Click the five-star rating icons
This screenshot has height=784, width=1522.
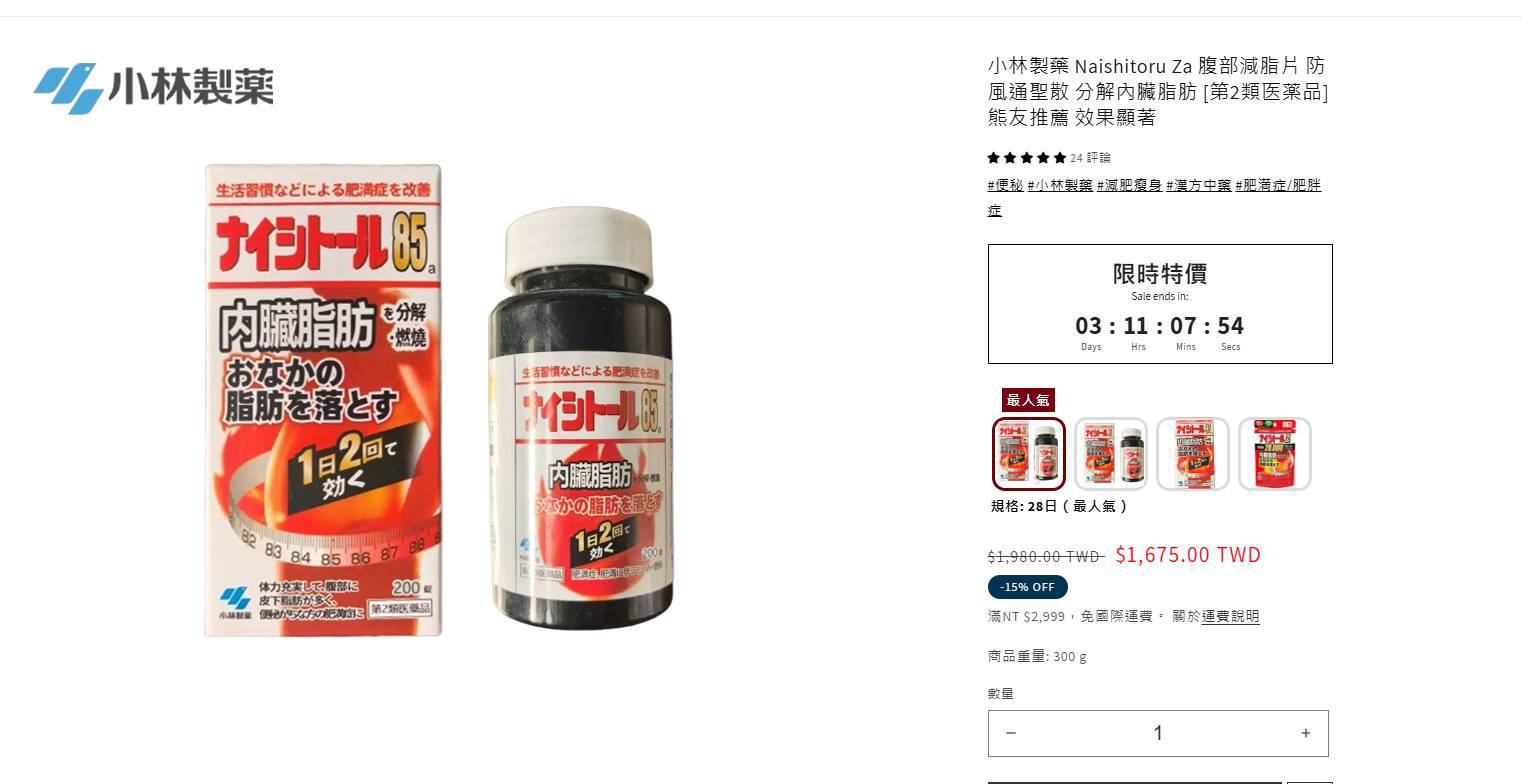coord(1027,158)
